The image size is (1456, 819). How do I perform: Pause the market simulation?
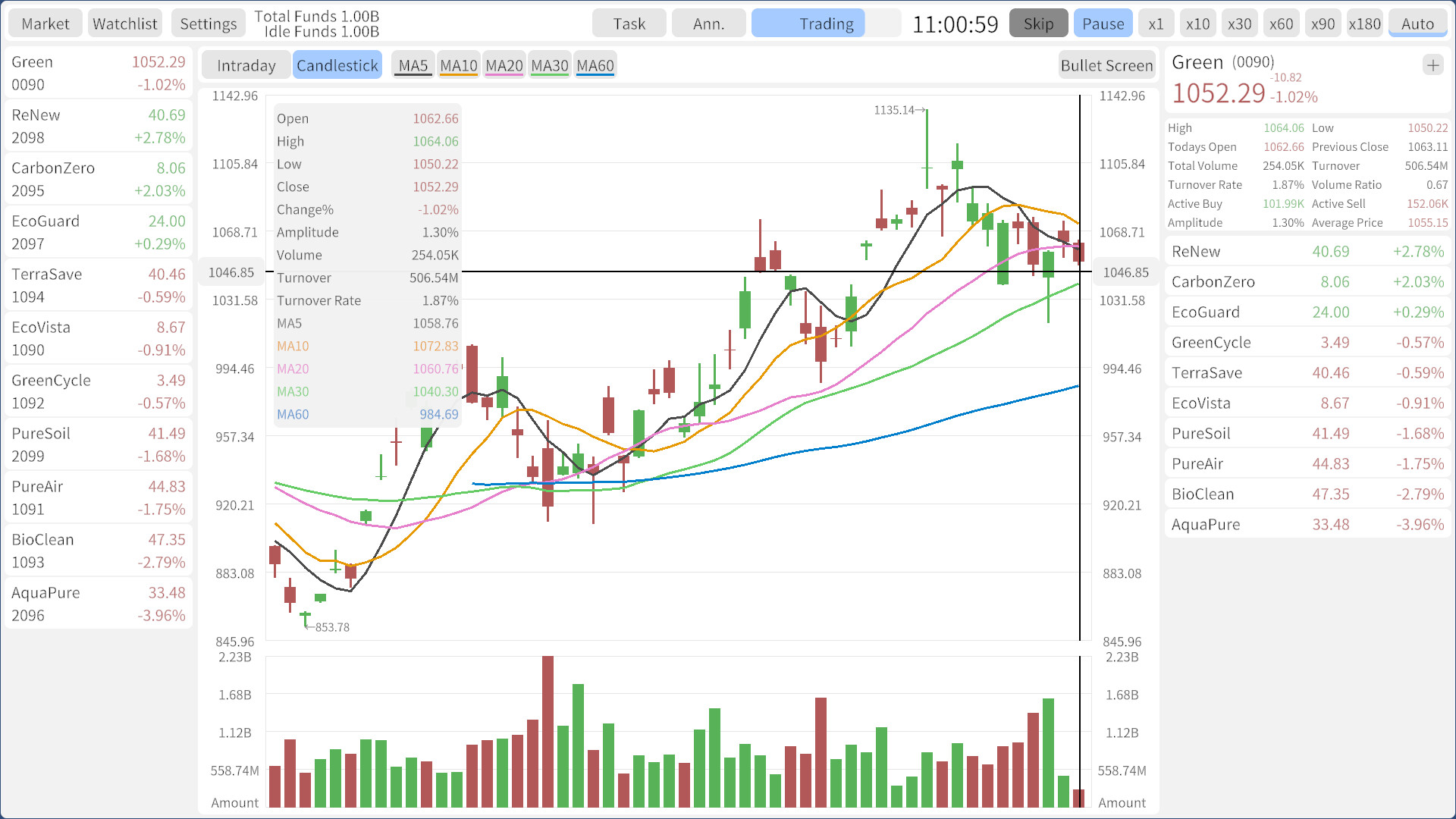tap(1103, 23)
